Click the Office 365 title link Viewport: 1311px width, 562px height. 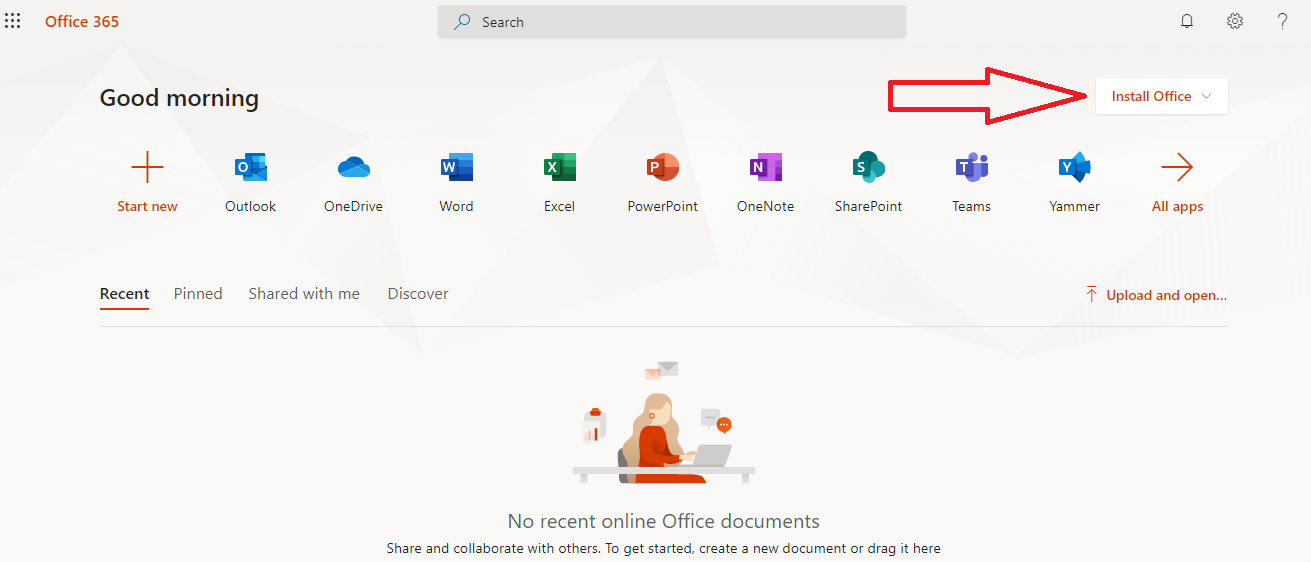82,21
